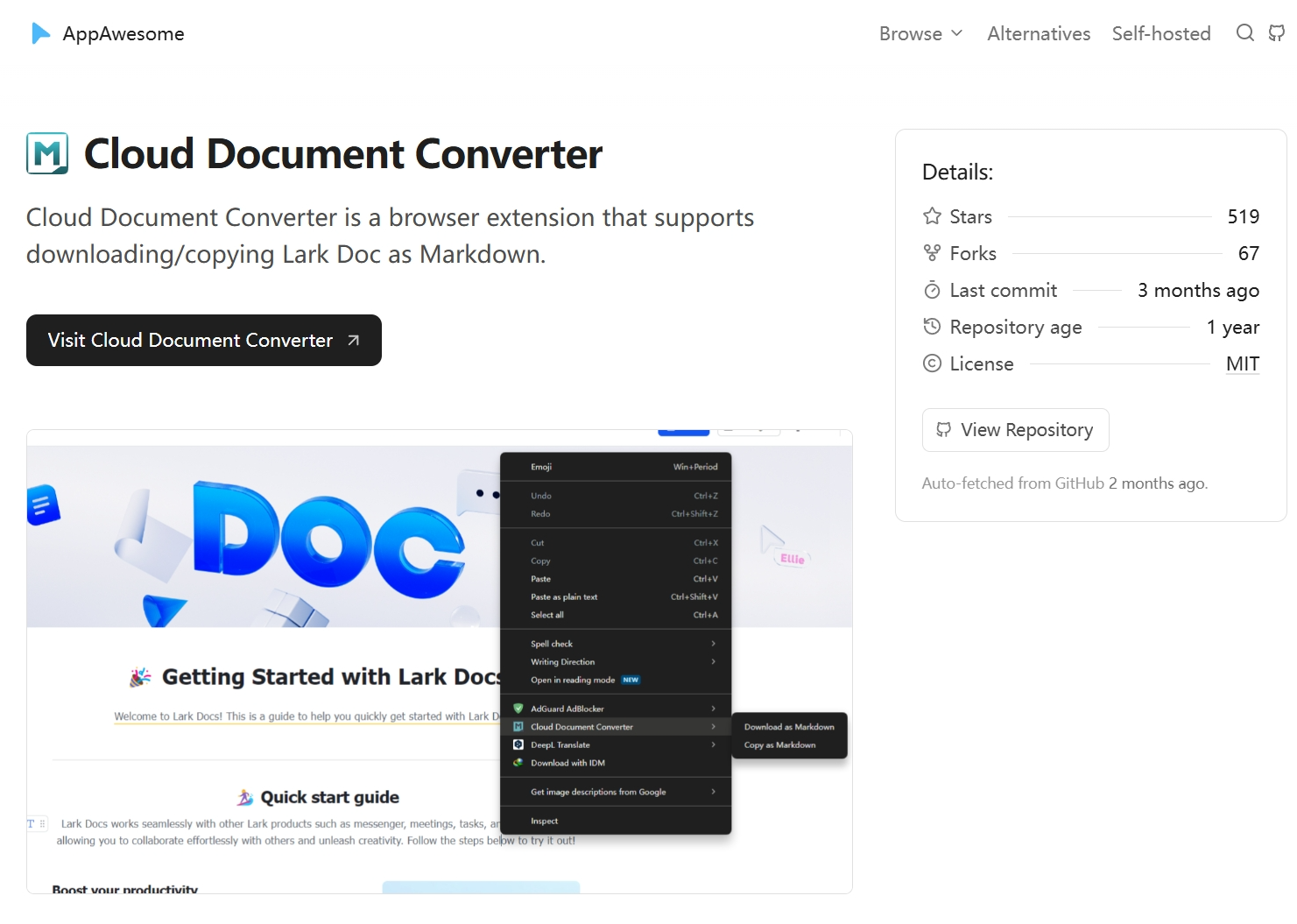
Task: Click the 'License' label text
Action: pos(982,363)
